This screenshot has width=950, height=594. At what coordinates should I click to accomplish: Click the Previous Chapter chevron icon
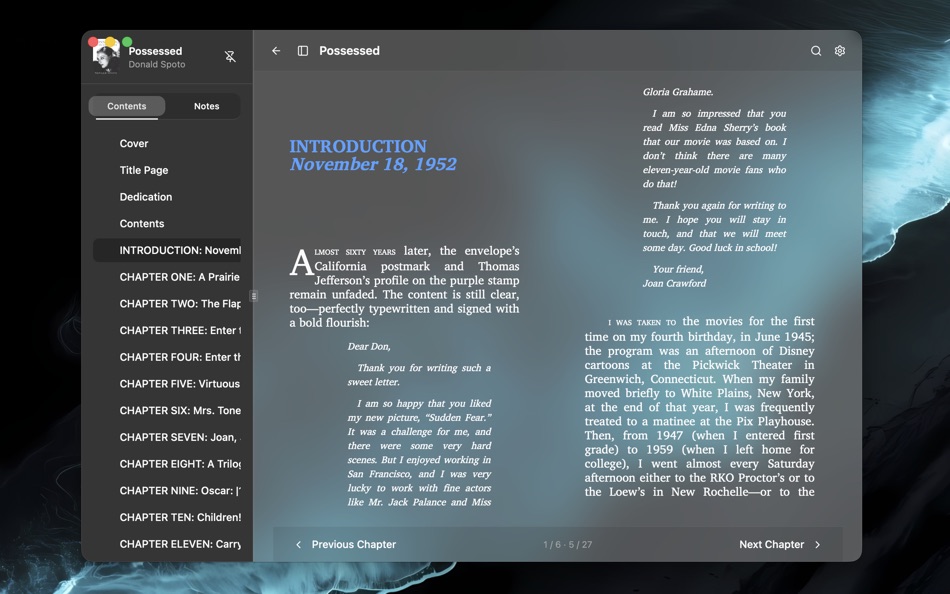298,544
